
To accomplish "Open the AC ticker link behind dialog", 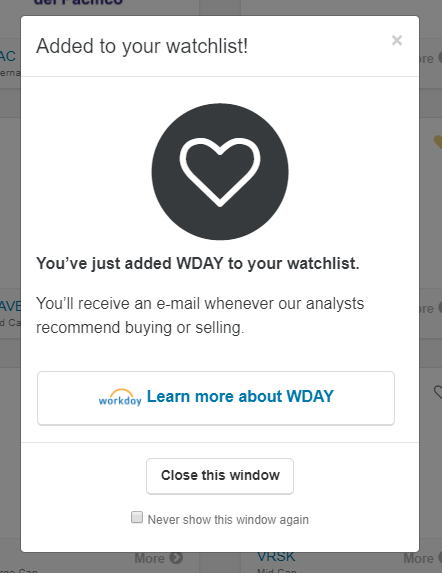I will click(8, 57).
